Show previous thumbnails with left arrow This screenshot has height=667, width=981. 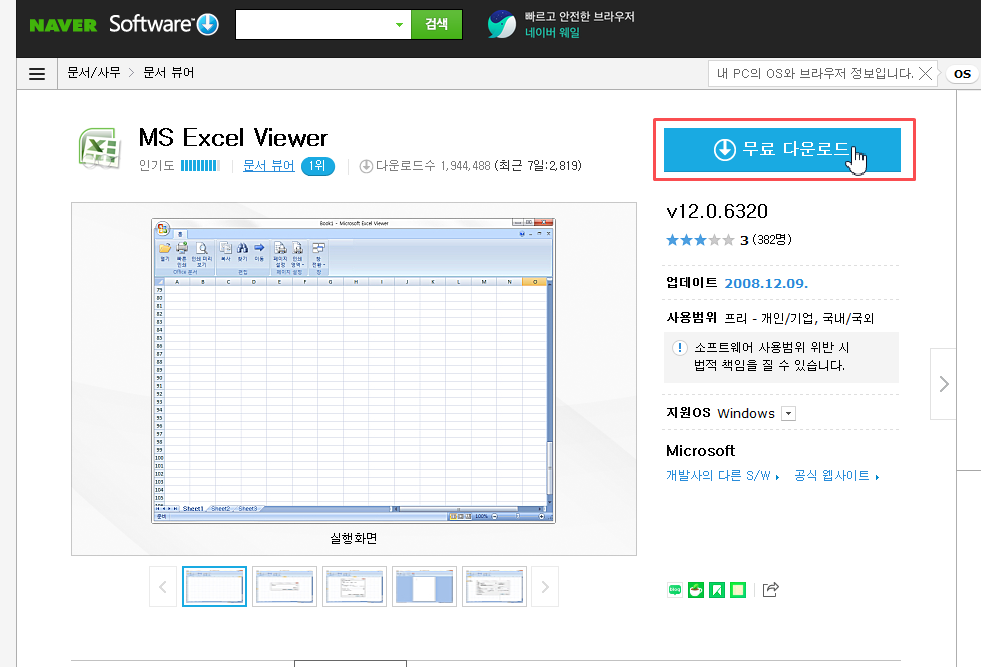coord(163,587)
